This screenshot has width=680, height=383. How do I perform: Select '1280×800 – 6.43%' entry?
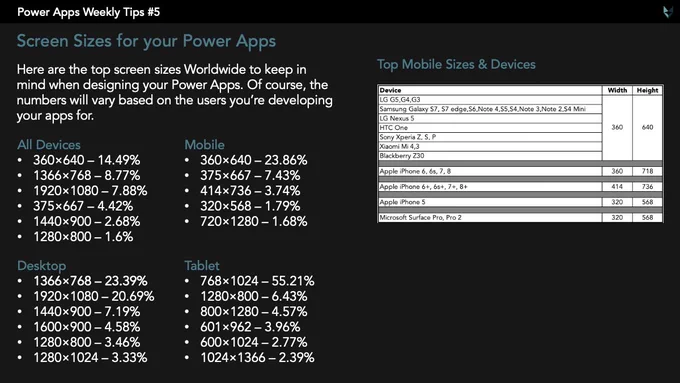[253, 296]
